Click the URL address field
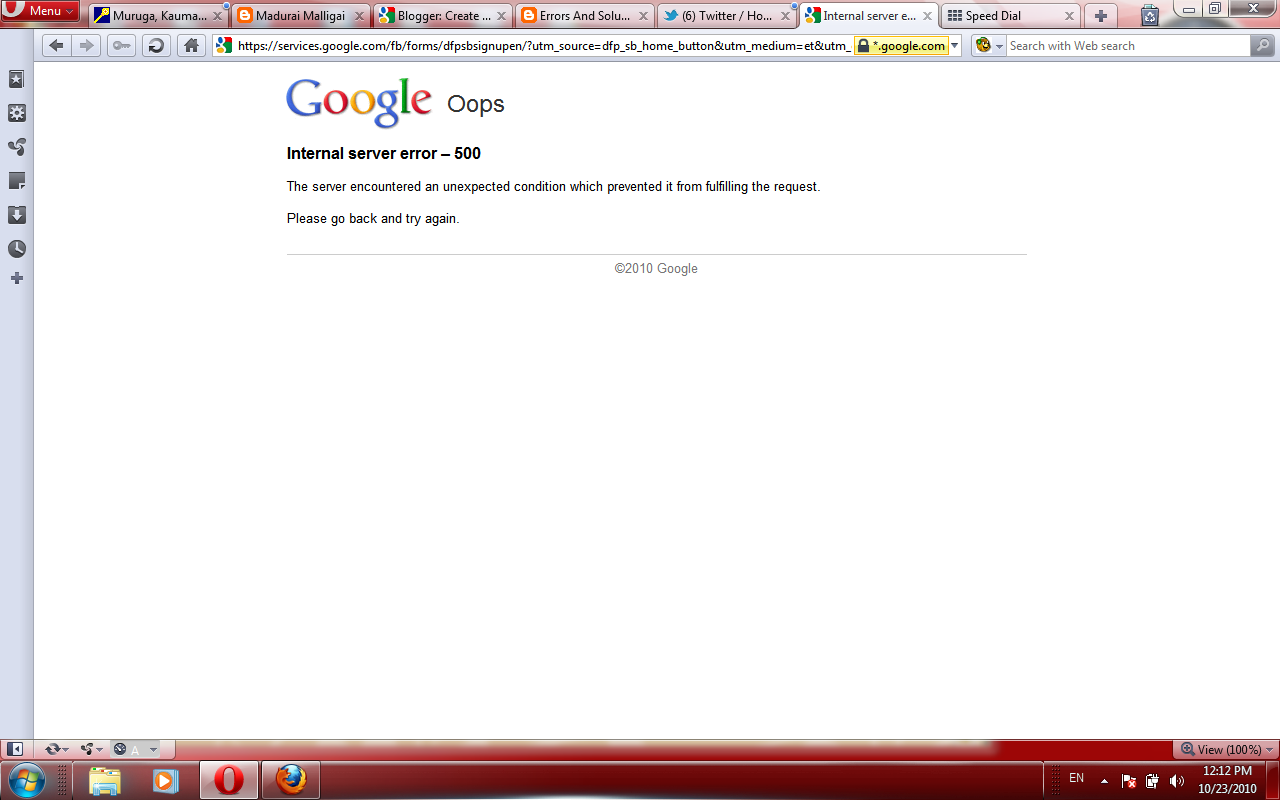 [x=543, y=46]
